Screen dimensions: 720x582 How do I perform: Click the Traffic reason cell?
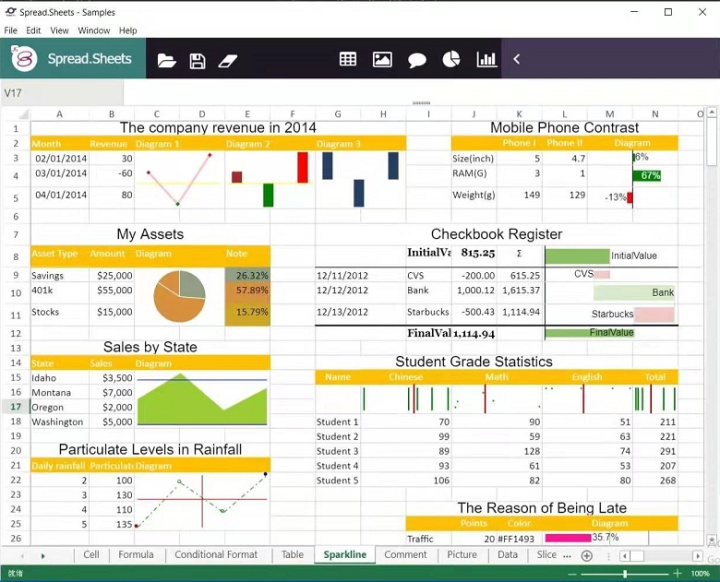(x=428, y=538)
